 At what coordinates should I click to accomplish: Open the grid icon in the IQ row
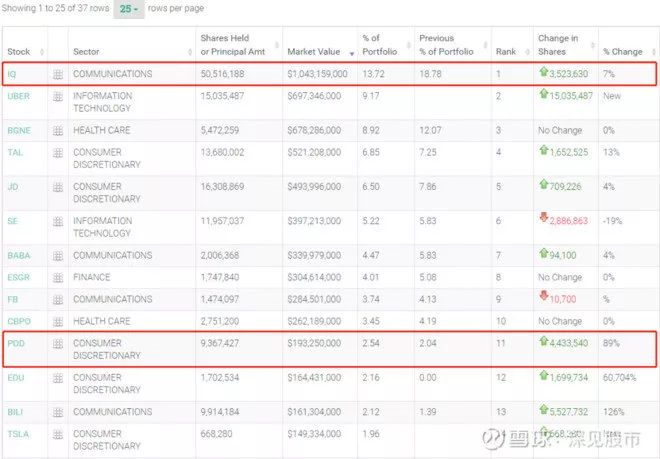tap(58, 75)
